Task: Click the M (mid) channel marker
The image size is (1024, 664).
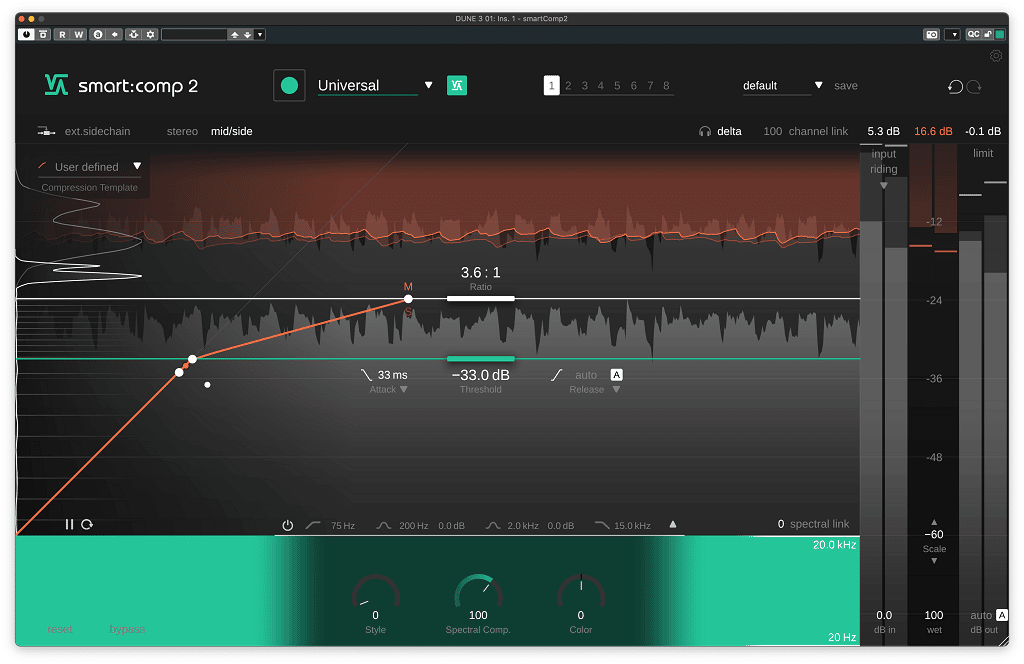Action: [408, 287]
